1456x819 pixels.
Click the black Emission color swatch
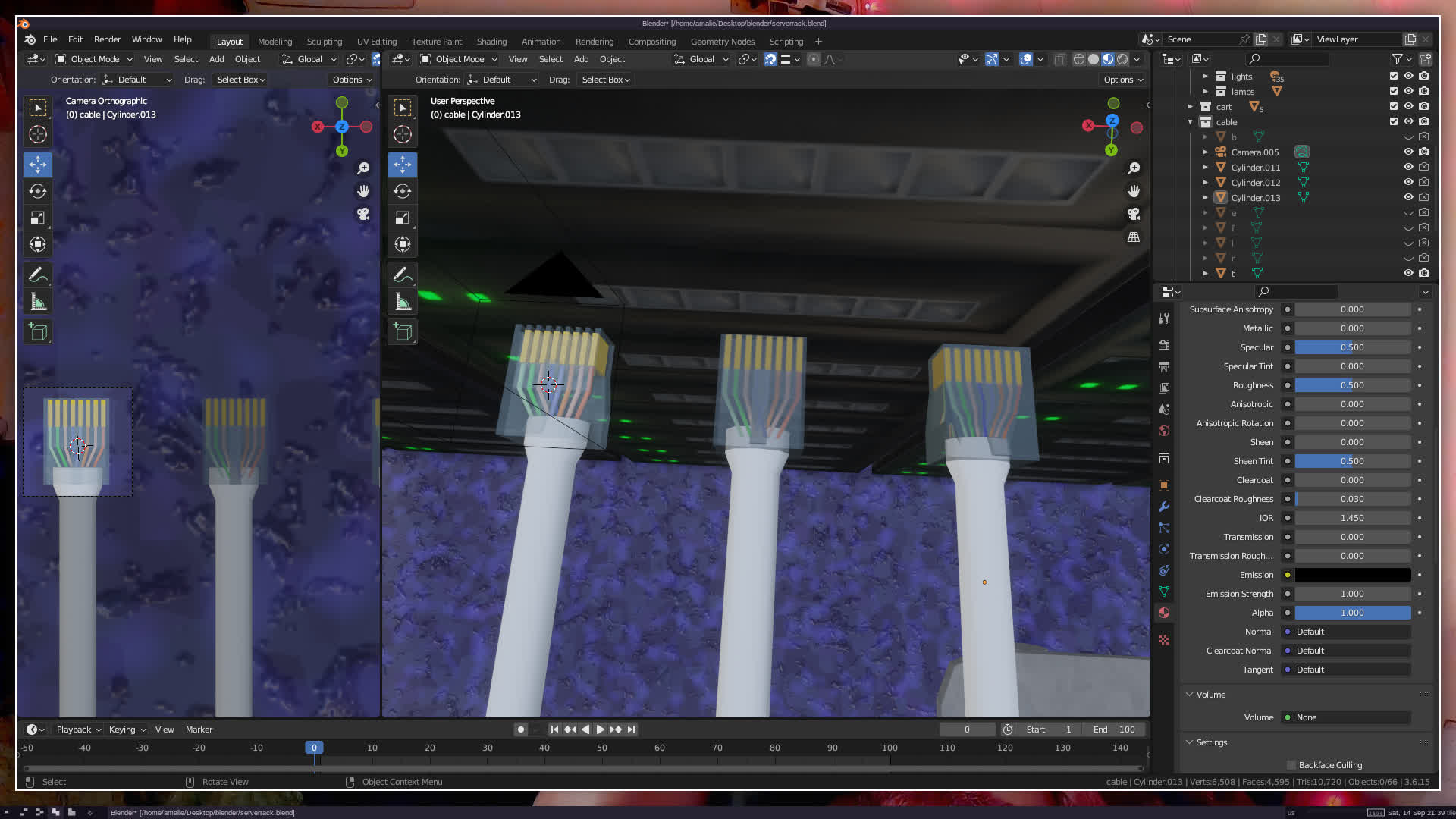point(1352,575)
